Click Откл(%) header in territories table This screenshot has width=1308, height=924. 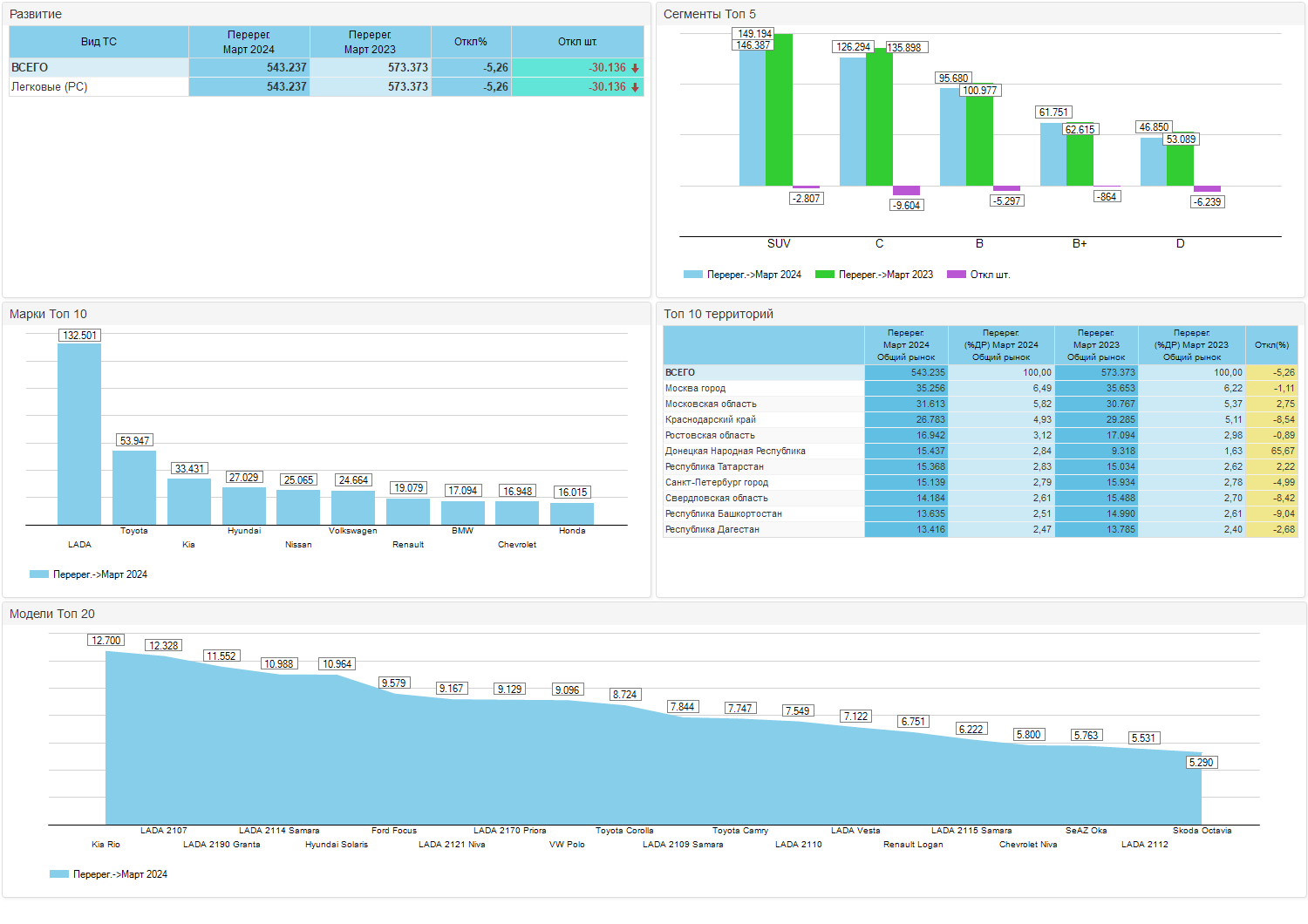(1271, 345)
